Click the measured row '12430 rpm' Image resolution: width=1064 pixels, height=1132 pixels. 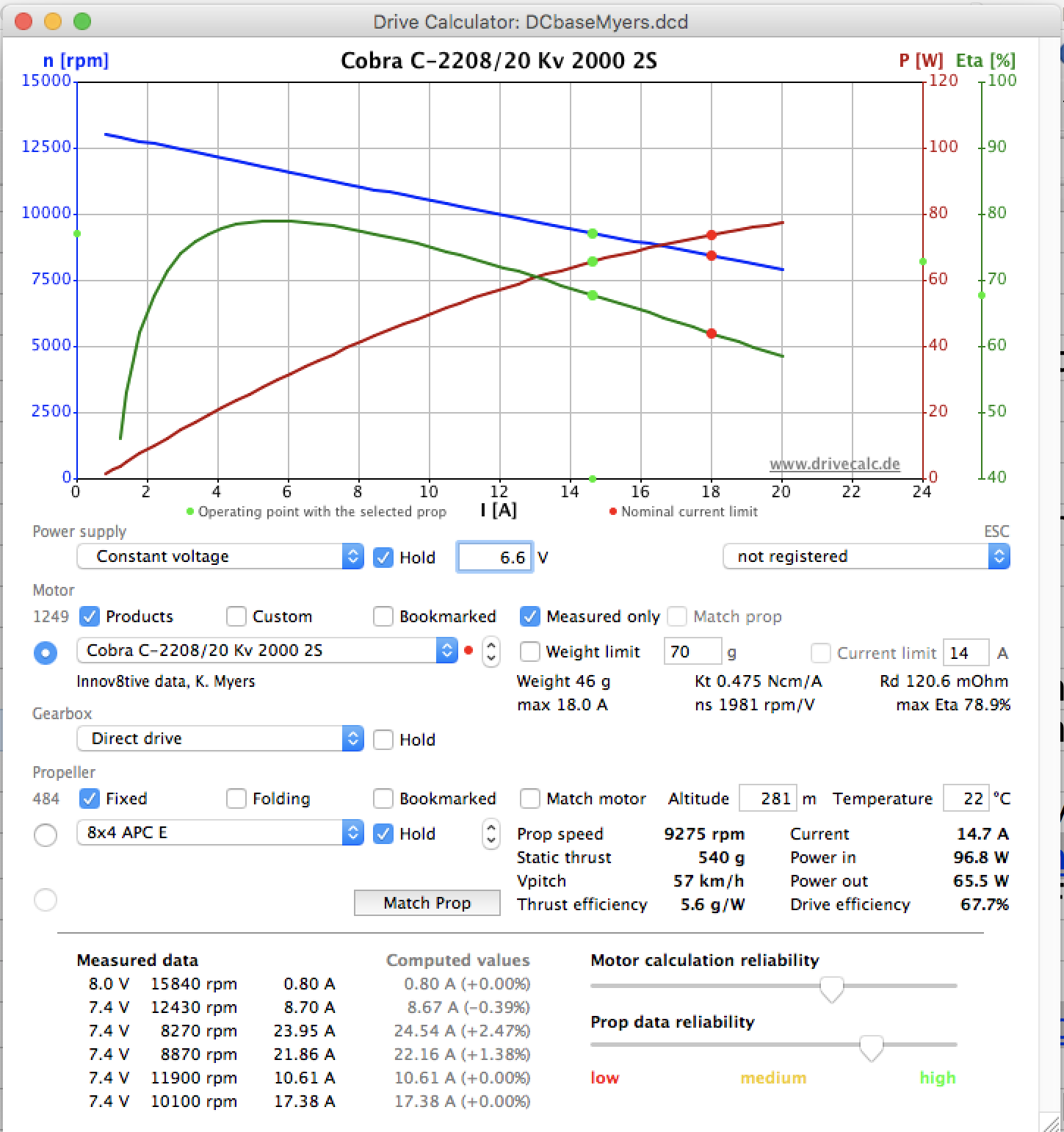click(x=194, y=1008)
